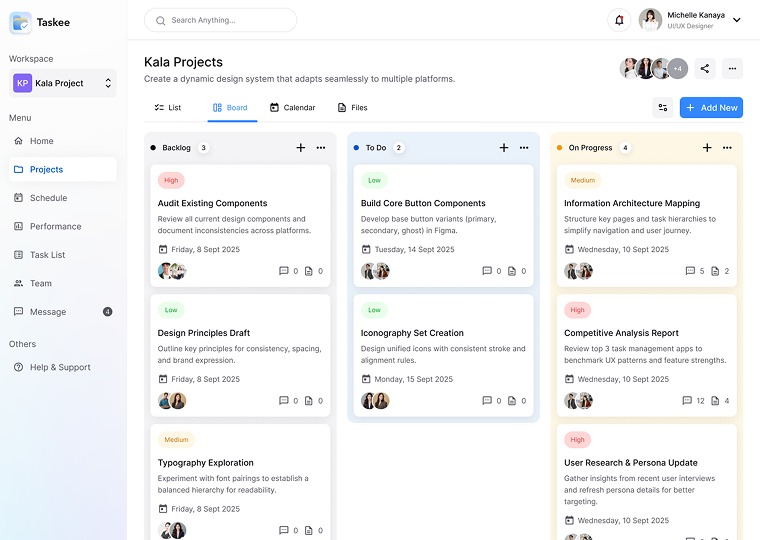
Task: Click the +4 members avatar
Action: pos(678,68)
